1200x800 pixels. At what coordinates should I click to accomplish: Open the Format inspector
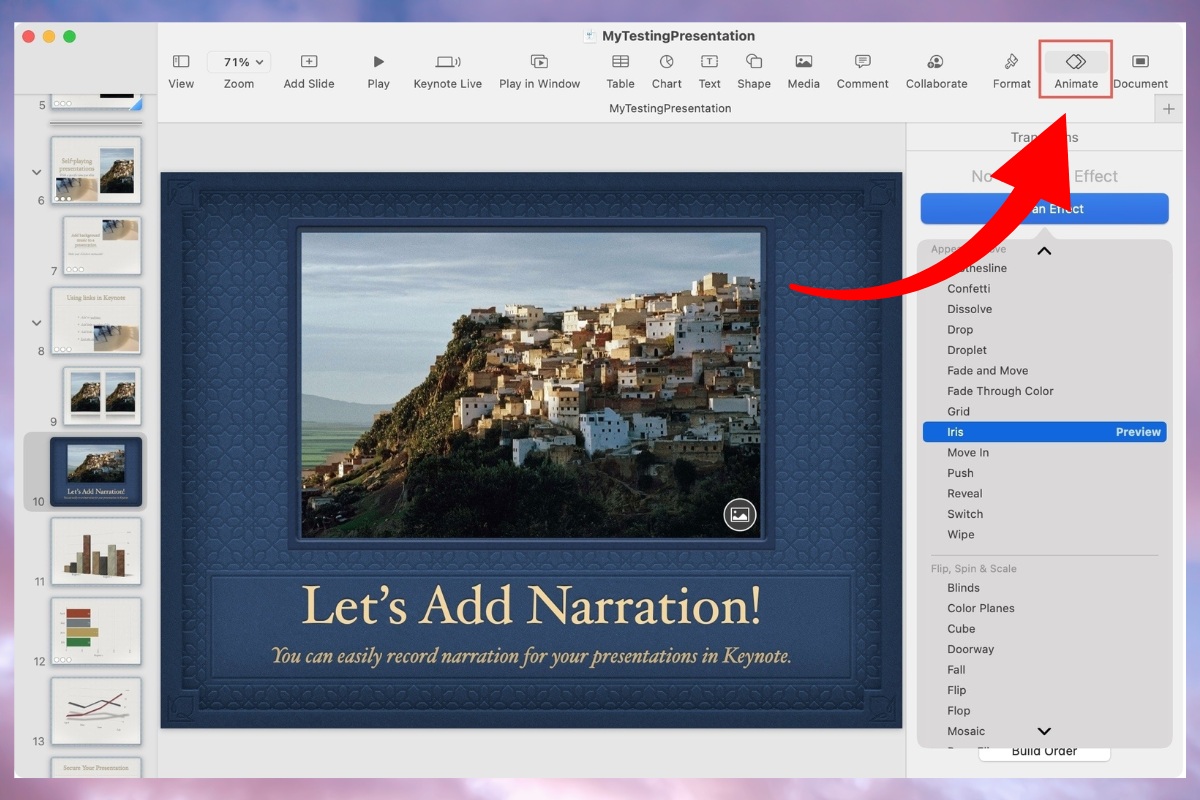[x=1011, y=62]
